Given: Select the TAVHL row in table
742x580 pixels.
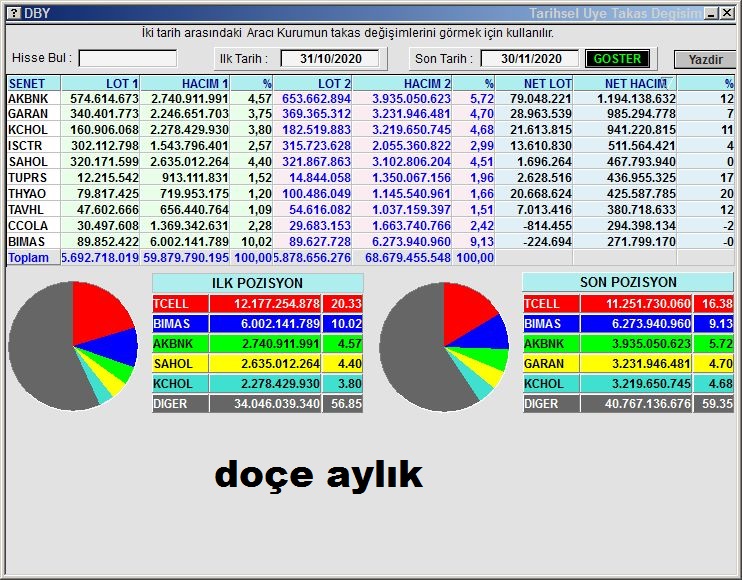Looking at the screenshot, I should 371,210.
